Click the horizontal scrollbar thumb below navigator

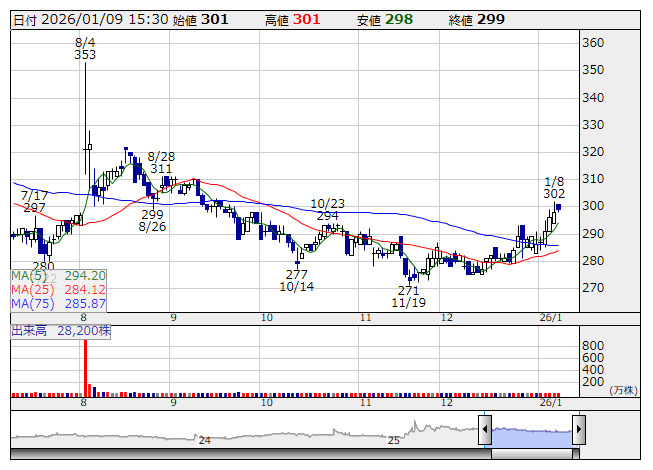click(531, 455)
